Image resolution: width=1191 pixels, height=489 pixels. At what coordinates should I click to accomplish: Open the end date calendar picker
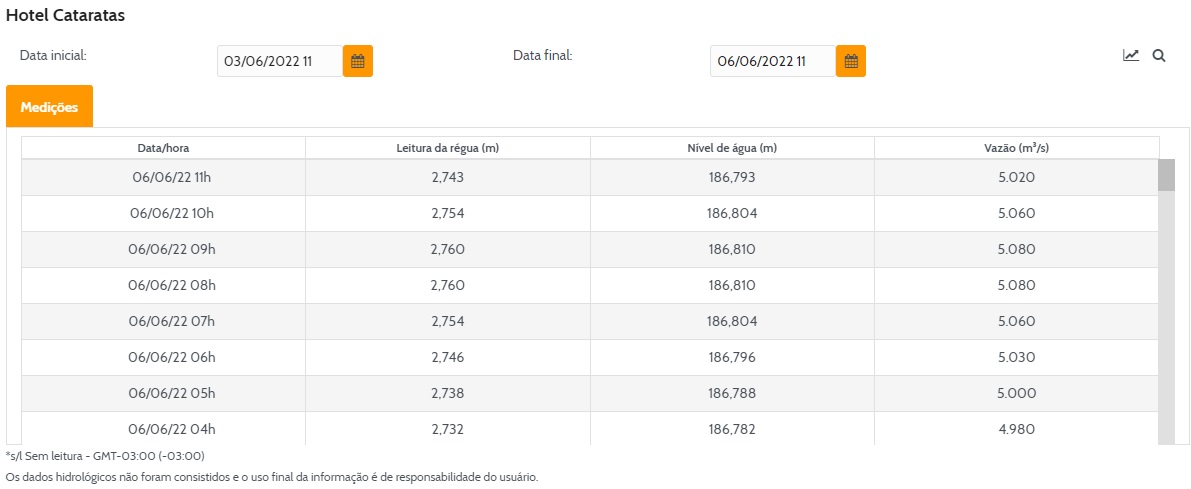(x=850, y=61)
